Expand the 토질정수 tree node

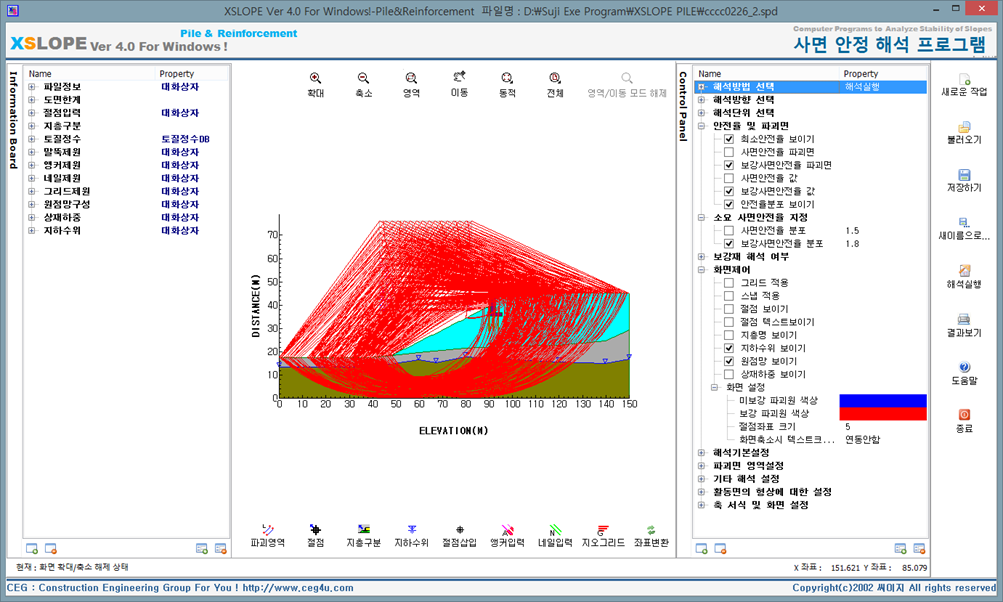click(x=31, y=139)
